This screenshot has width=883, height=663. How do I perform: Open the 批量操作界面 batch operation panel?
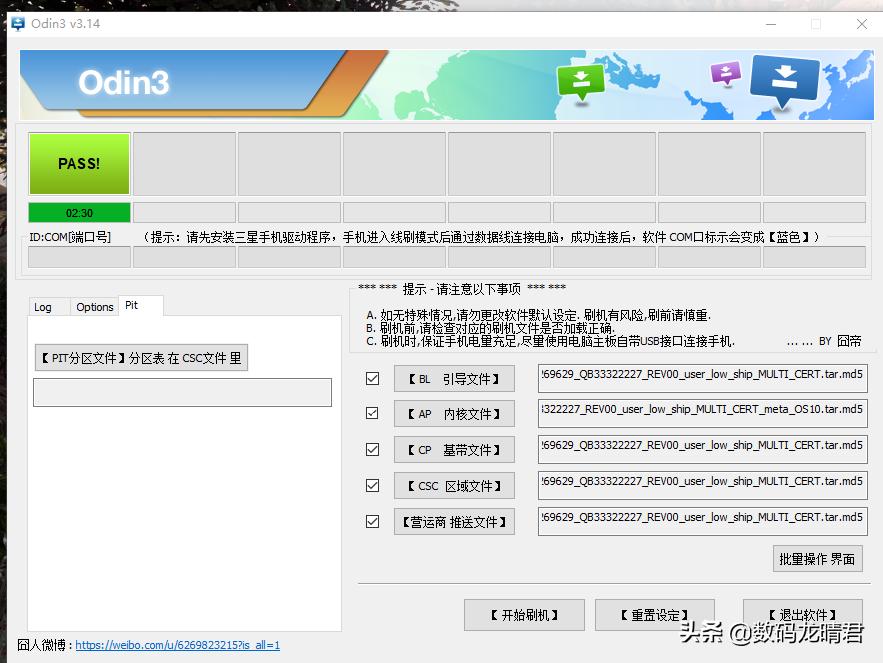[x=817, y=558]
